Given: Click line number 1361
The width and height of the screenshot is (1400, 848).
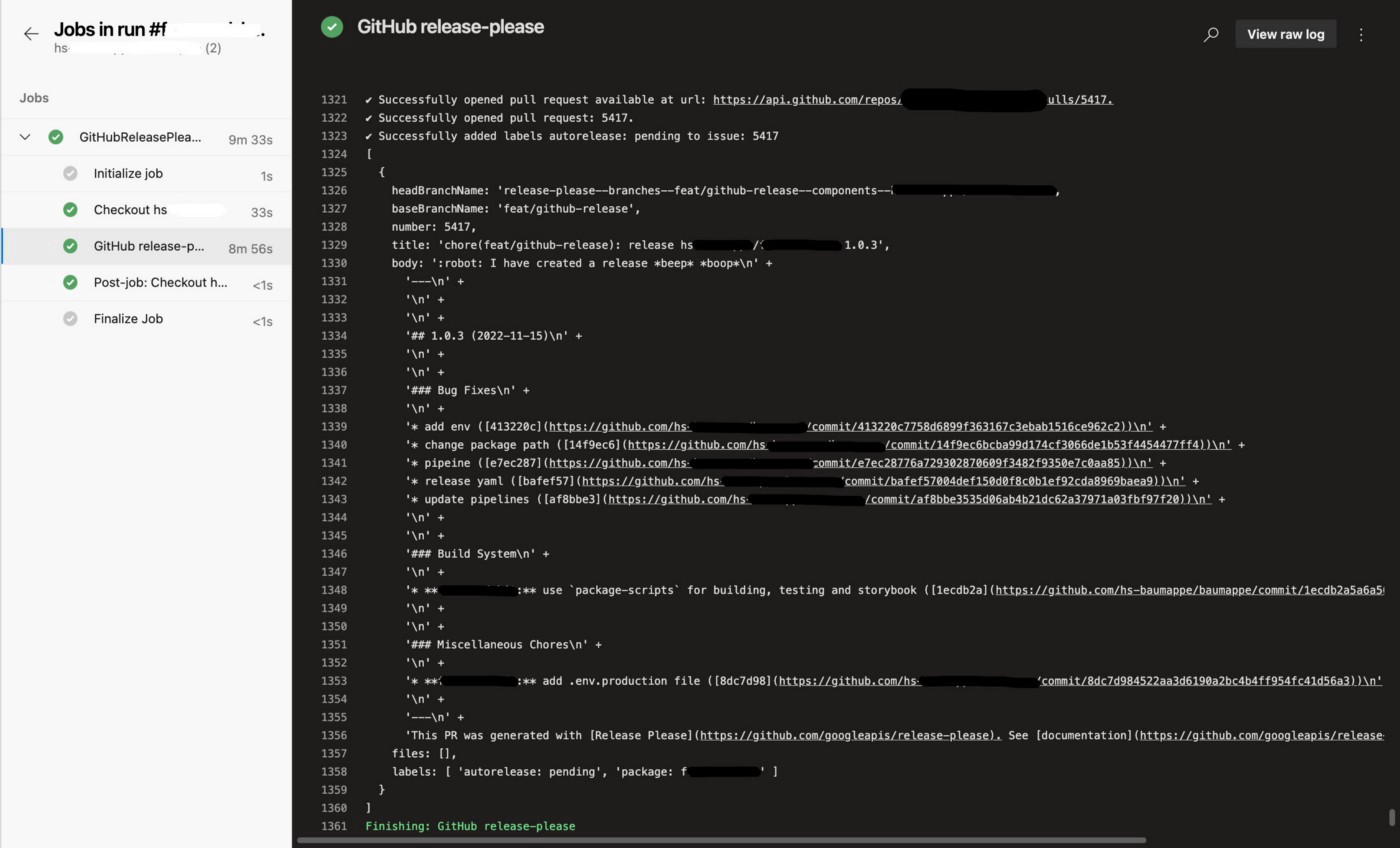Looking at the screenshot, I should tap(334, 826).
